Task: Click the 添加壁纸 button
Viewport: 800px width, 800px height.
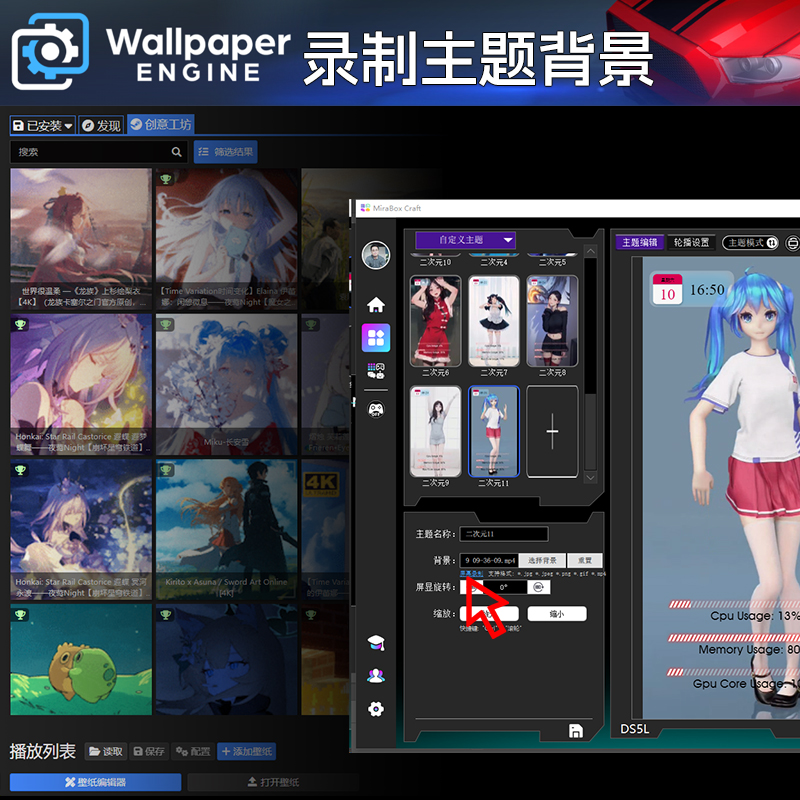Action: (x=247, y=752)
